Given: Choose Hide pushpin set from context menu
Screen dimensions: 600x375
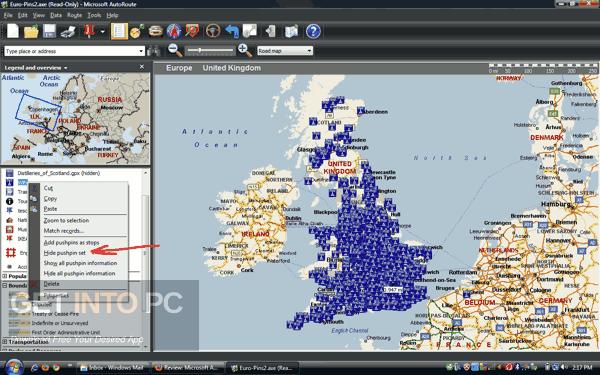Looking at the screenshot, I should (x=64, y=253).
